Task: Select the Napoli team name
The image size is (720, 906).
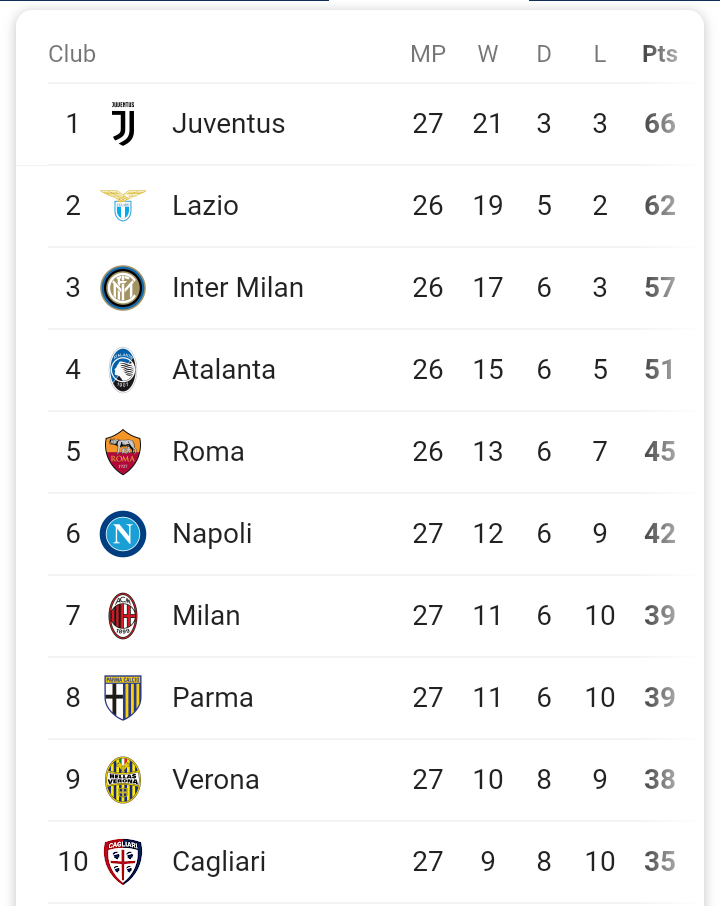Action: 212,534
